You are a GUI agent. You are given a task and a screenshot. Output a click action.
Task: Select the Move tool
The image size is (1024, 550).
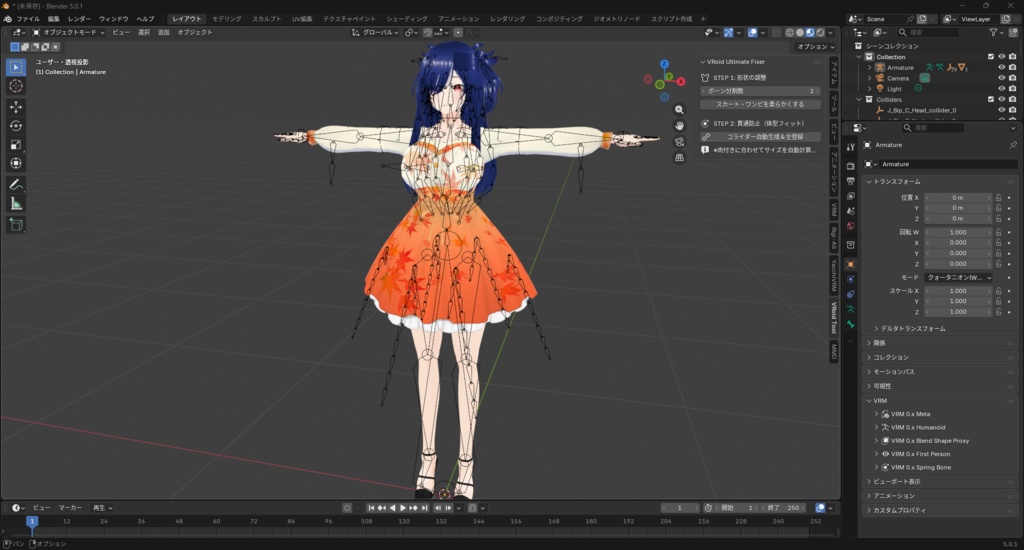16,107
